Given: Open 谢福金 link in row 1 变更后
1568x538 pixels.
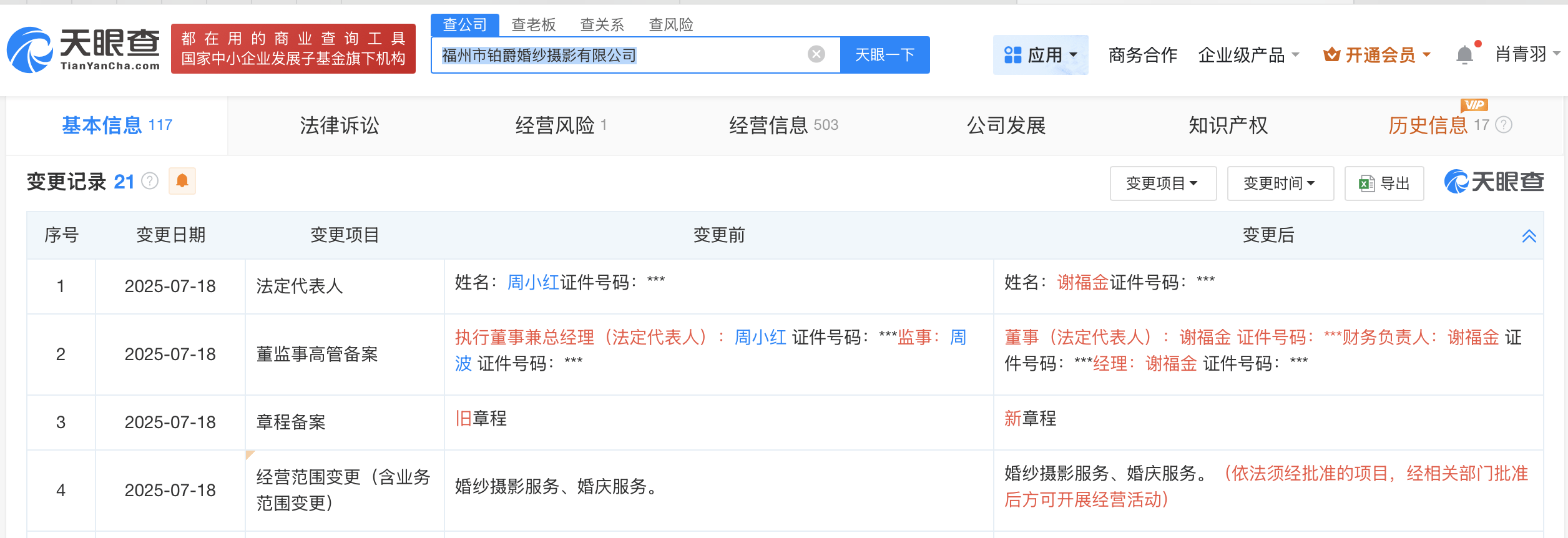Looking at the screenshot, I should (x=1082, y=282).
